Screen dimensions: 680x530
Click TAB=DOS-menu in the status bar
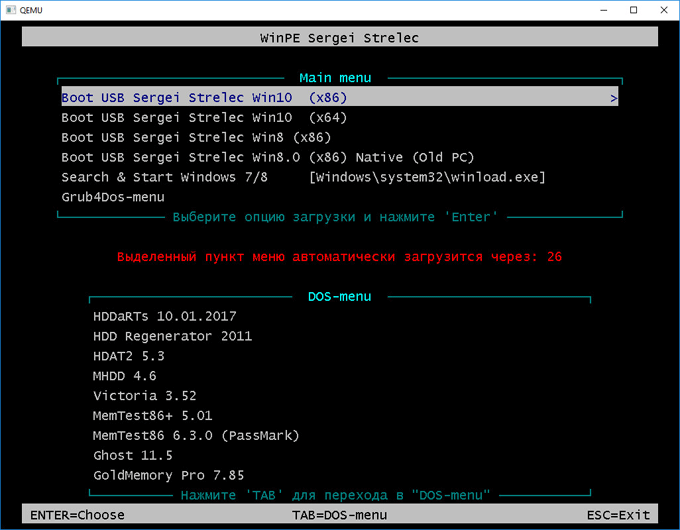(x=340, y=515)
